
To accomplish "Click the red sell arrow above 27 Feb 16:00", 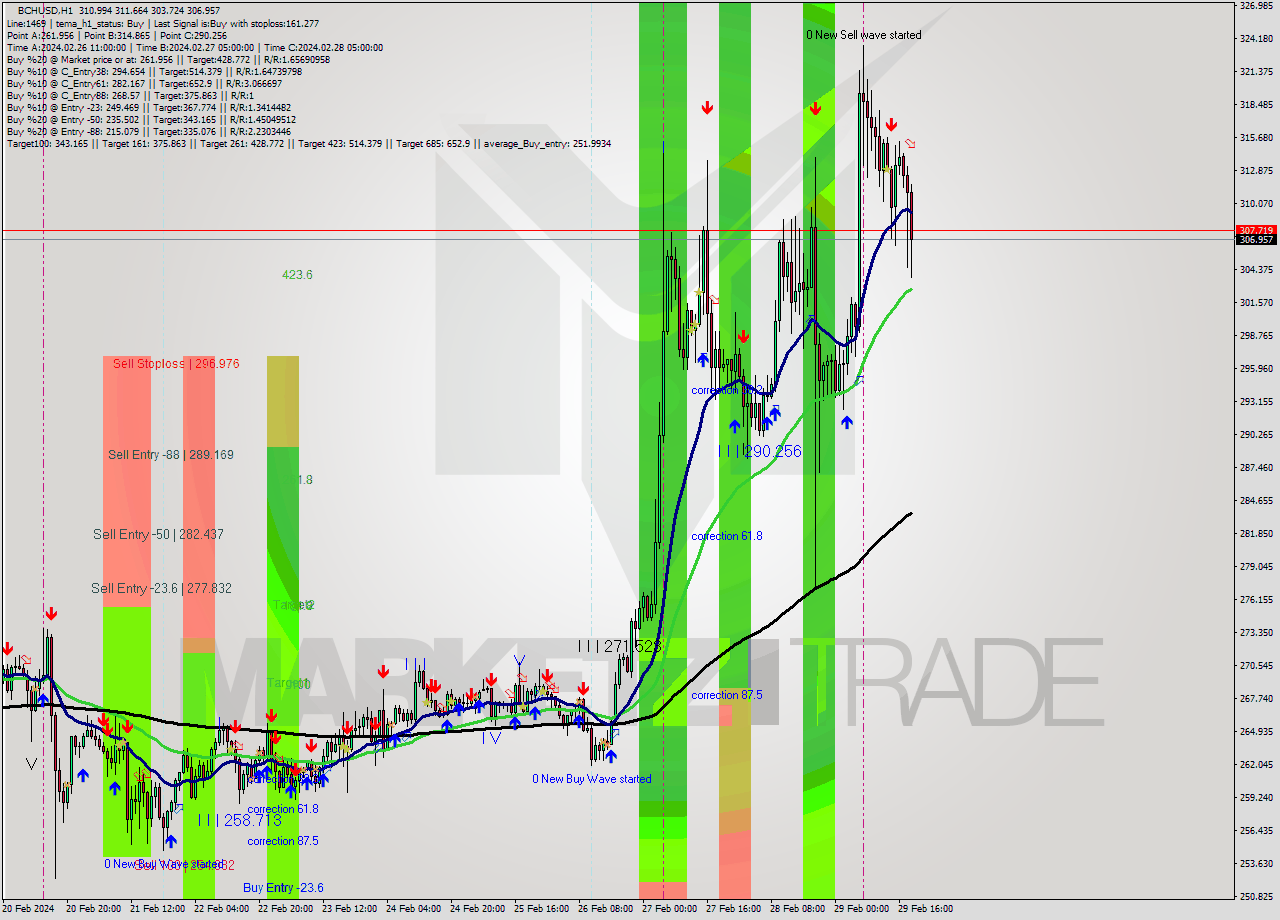I will pos(708,108).
